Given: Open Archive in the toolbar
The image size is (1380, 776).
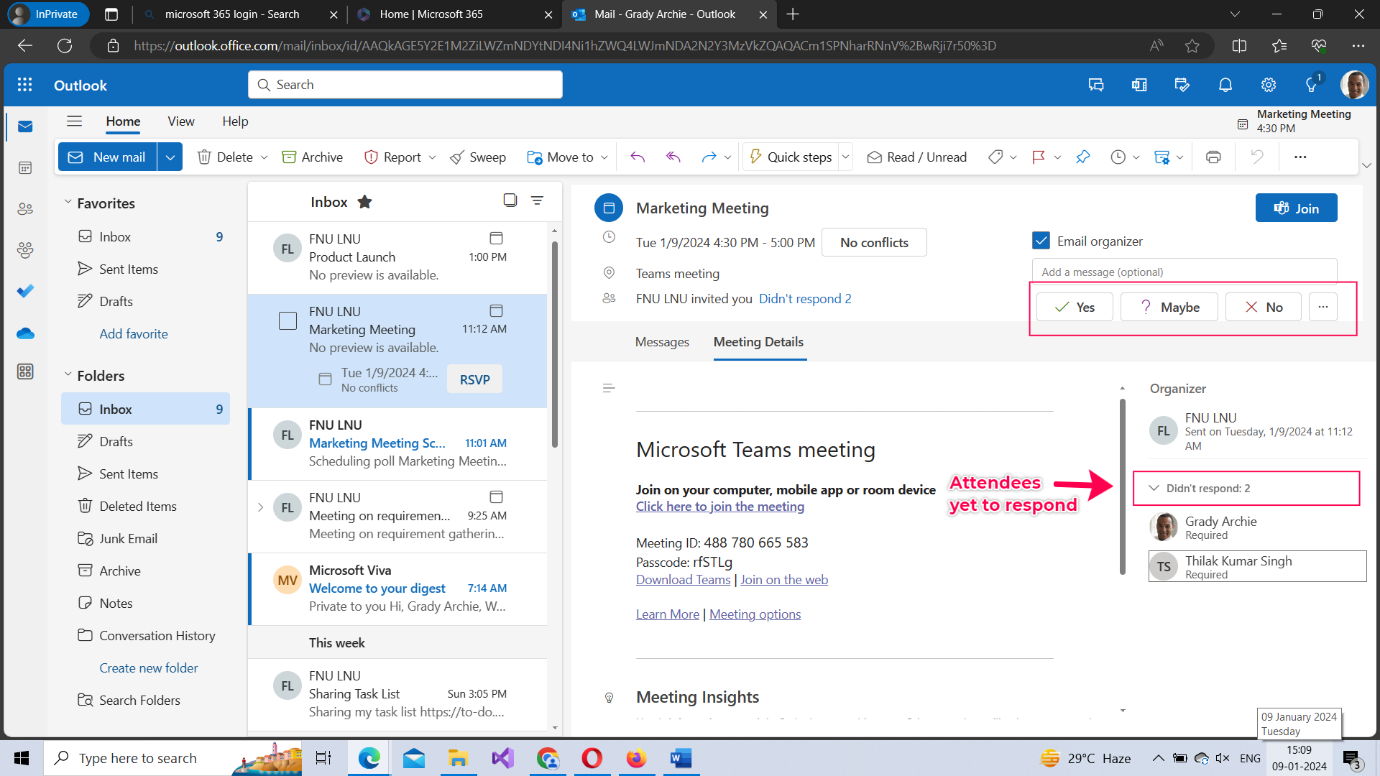Looking at the screenshot, I should (312, 157).
